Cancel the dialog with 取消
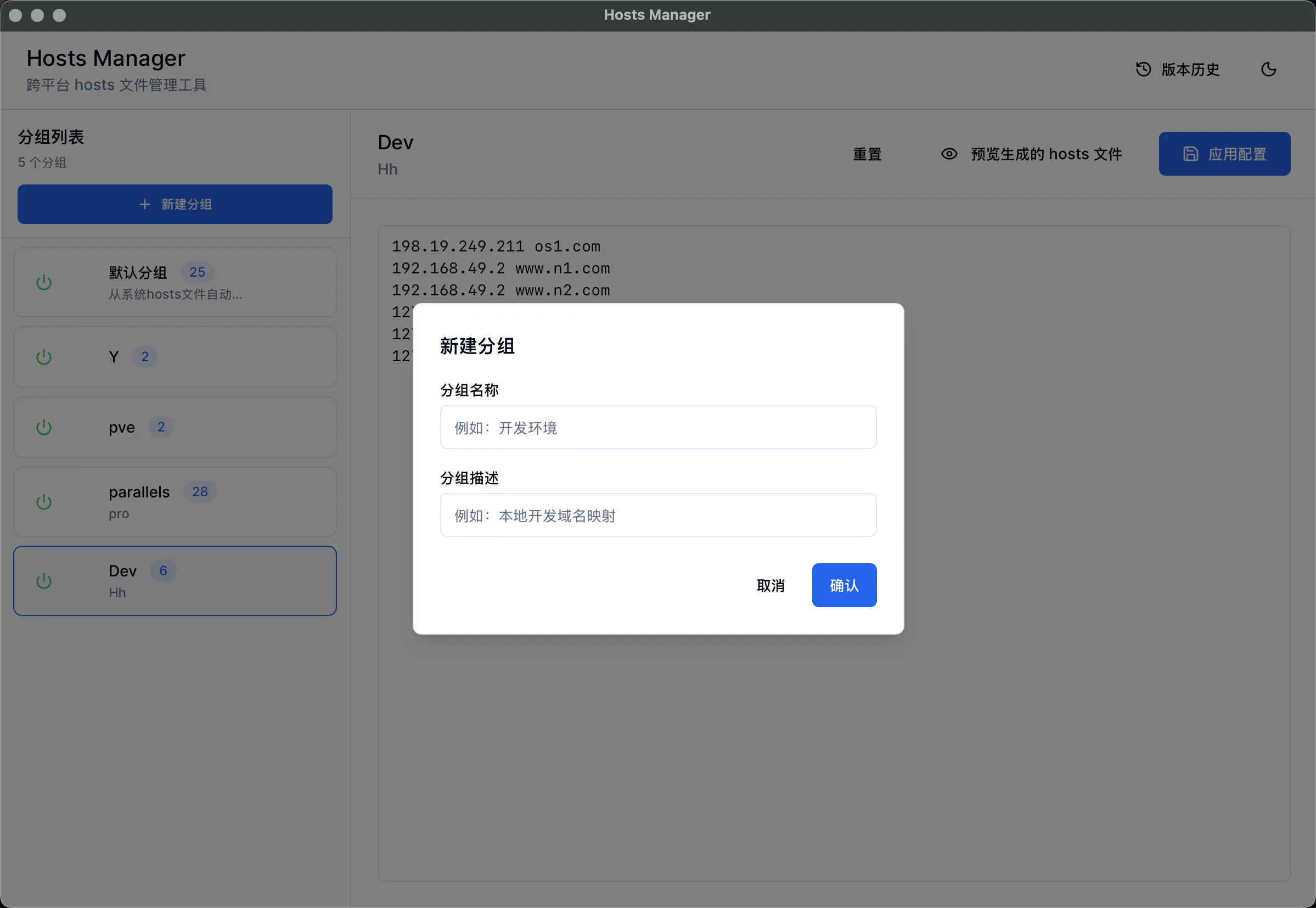Image resolution: width=1316 pixels, height=908 pixels. click(x=771, y=585)
